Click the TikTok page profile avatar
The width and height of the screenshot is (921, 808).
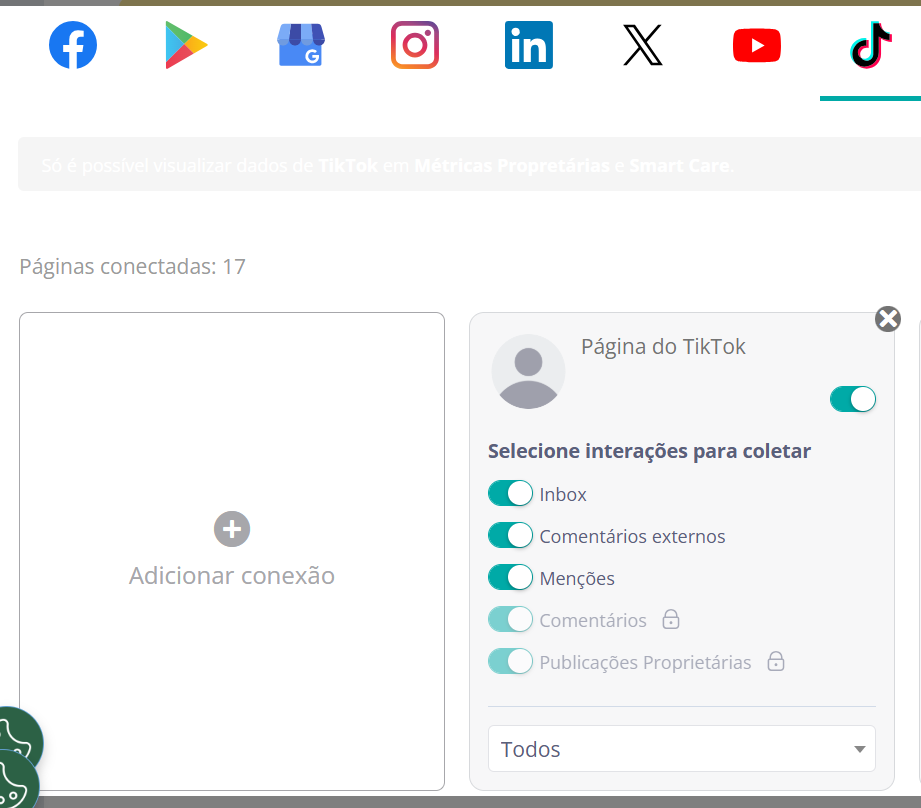(528, 371)
